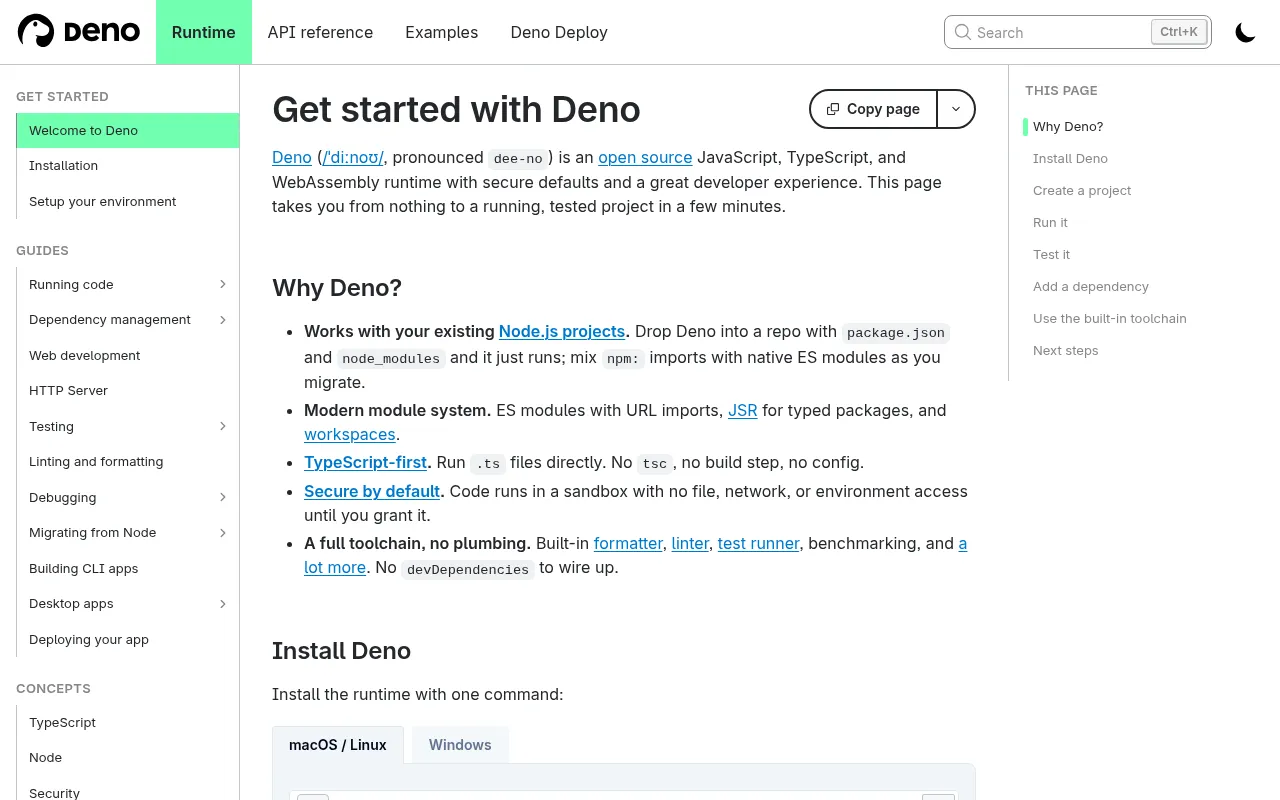This screenshot has height=800, width=1280.
Task: Go to the Deno Deploy tab
Action: point(559,32)
